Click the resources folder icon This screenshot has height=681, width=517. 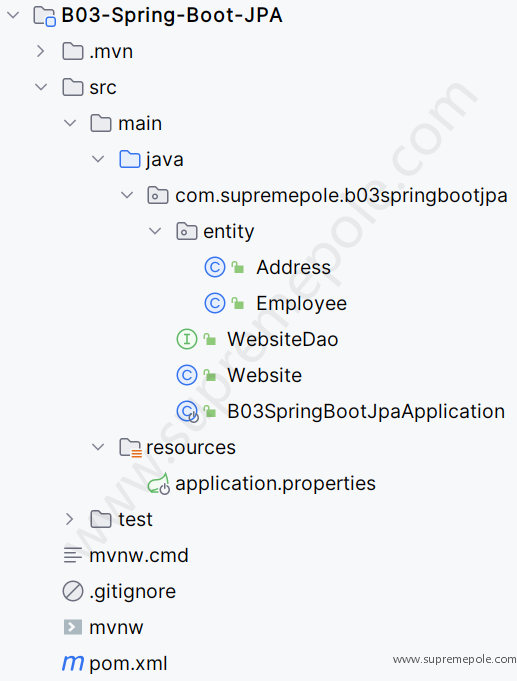click(130, 448)
